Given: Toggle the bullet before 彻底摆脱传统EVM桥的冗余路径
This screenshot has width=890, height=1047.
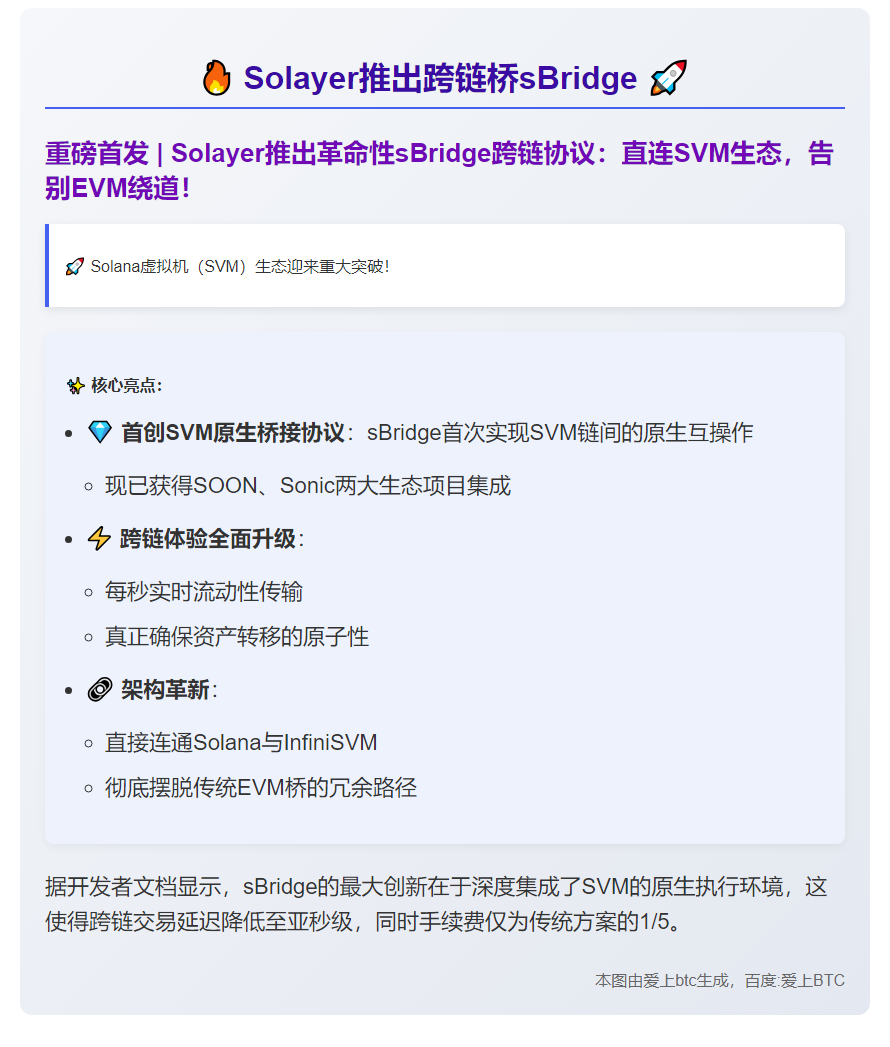Looking at the screenshot, I should click(86, 788).
